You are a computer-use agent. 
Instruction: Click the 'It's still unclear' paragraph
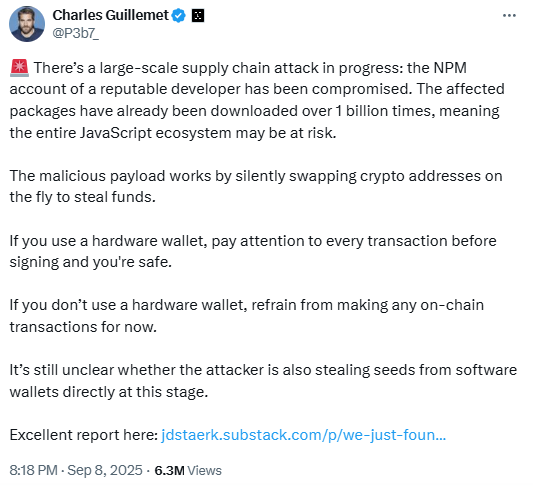point(263,381)
